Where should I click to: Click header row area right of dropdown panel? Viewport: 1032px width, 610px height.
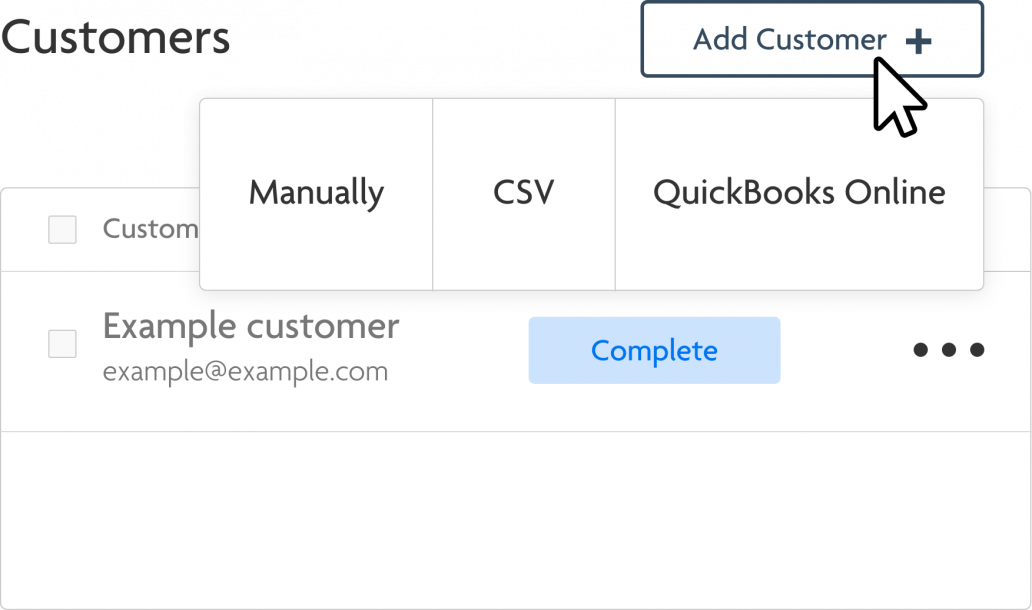coord(1007,230)
